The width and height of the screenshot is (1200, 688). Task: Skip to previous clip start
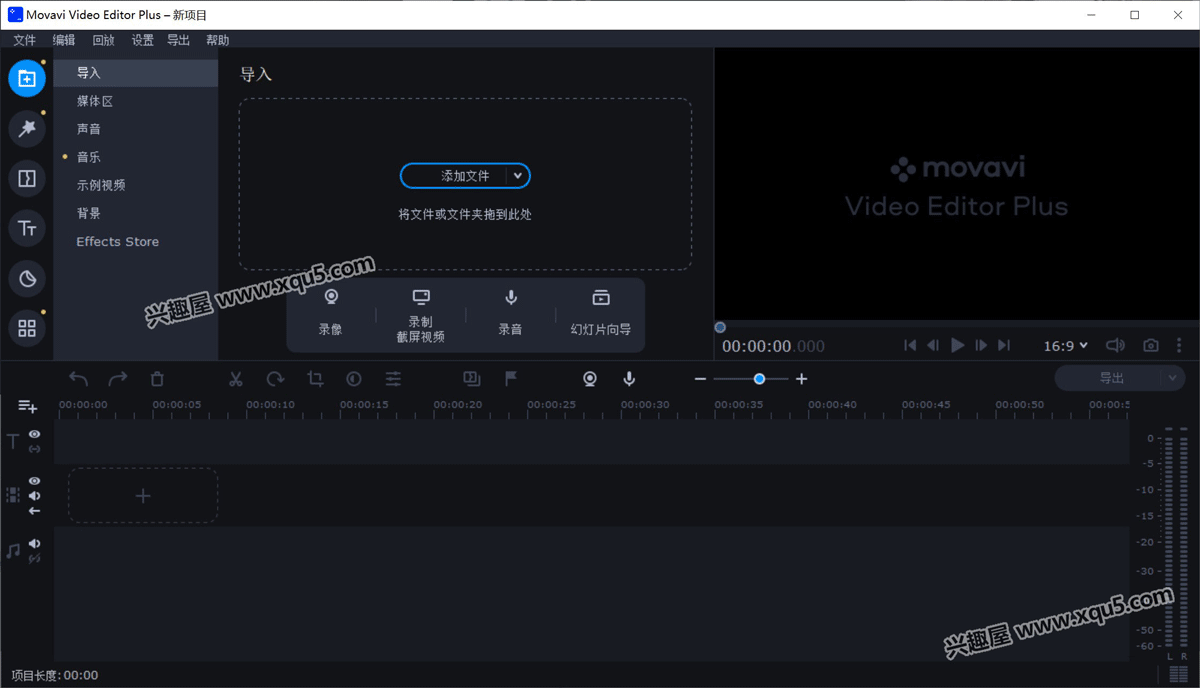click(910, 345)
